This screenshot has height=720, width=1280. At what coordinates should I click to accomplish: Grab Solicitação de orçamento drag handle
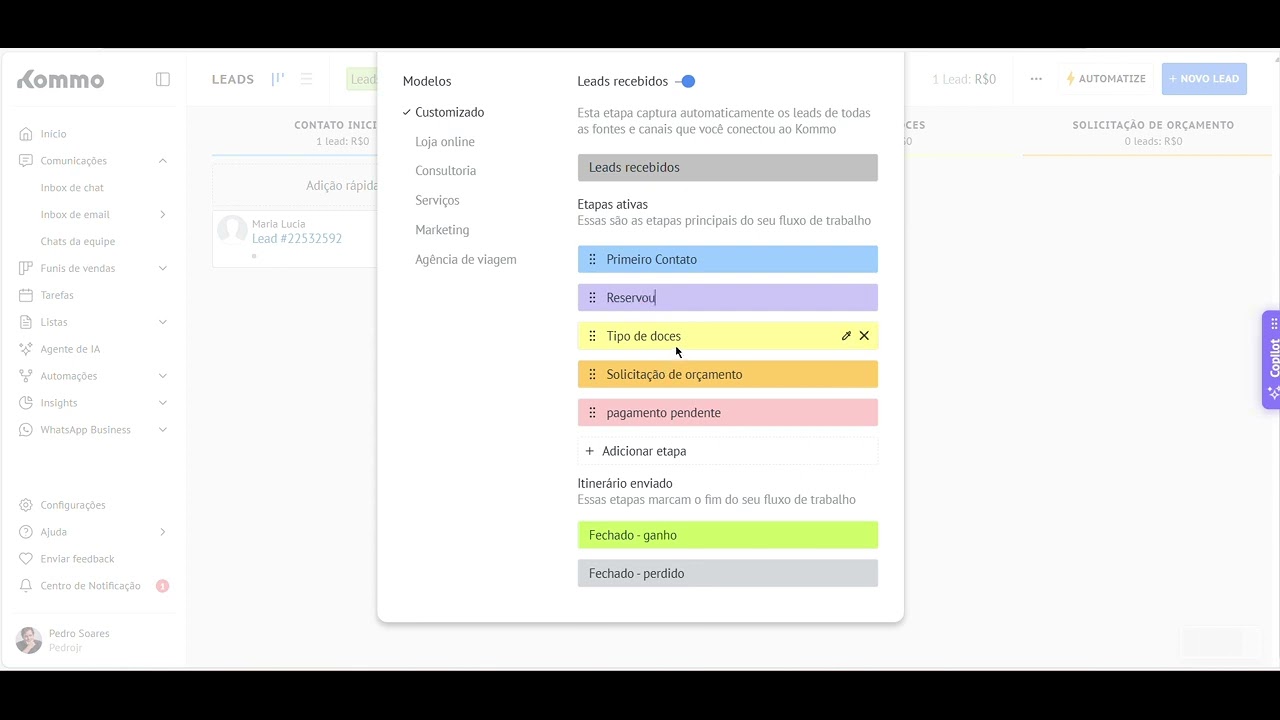tap(592, 374)
